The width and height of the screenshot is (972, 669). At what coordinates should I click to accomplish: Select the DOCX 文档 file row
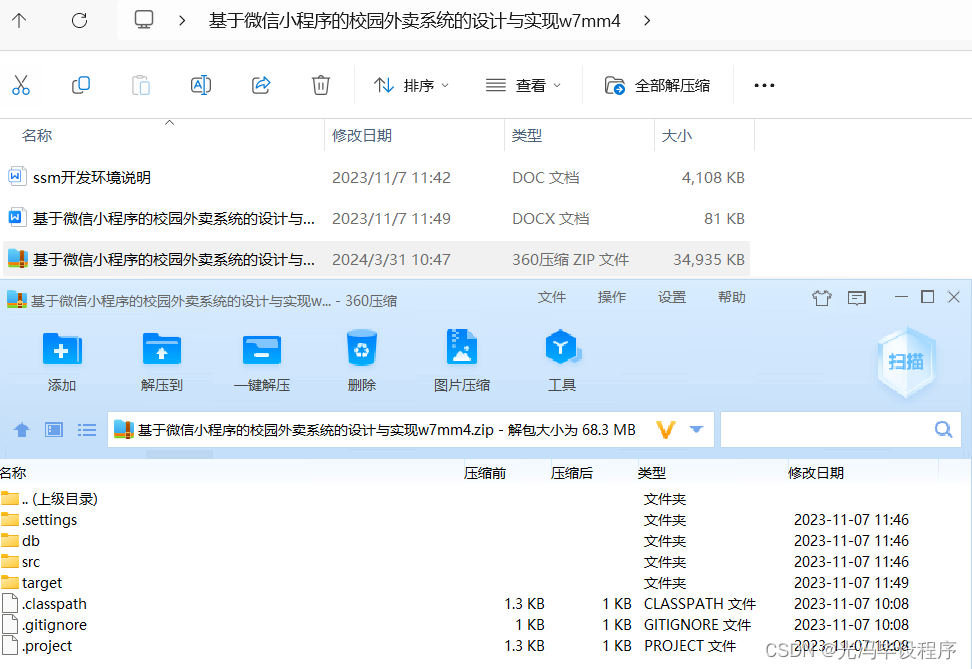[376, 218]
